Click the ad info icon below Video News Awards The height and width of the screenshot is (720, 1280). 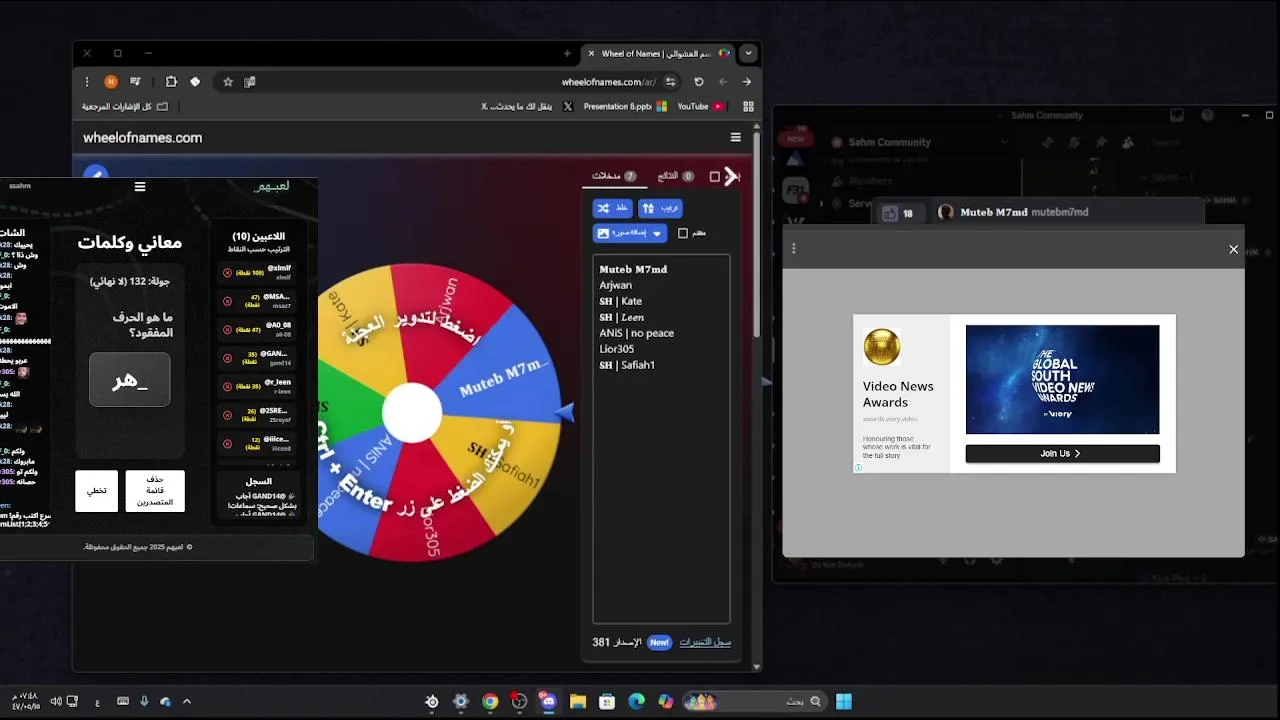[x=858, y=467]
